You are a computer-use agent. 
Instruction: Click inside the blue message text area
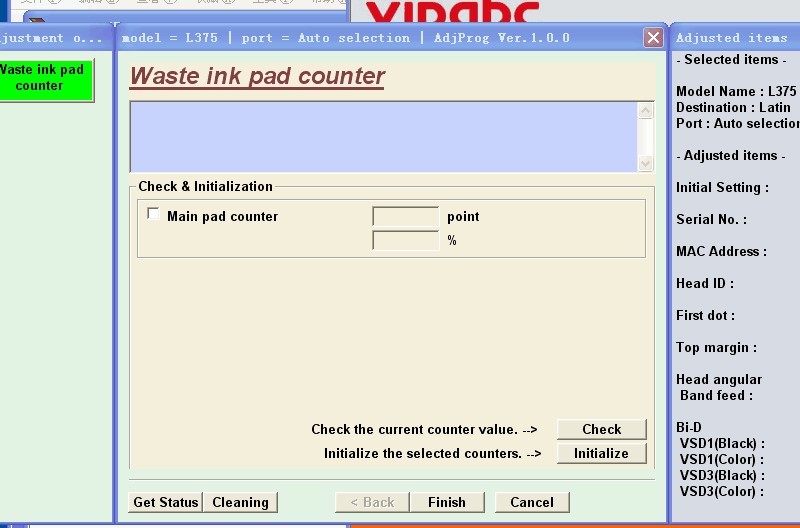point(384,137)
